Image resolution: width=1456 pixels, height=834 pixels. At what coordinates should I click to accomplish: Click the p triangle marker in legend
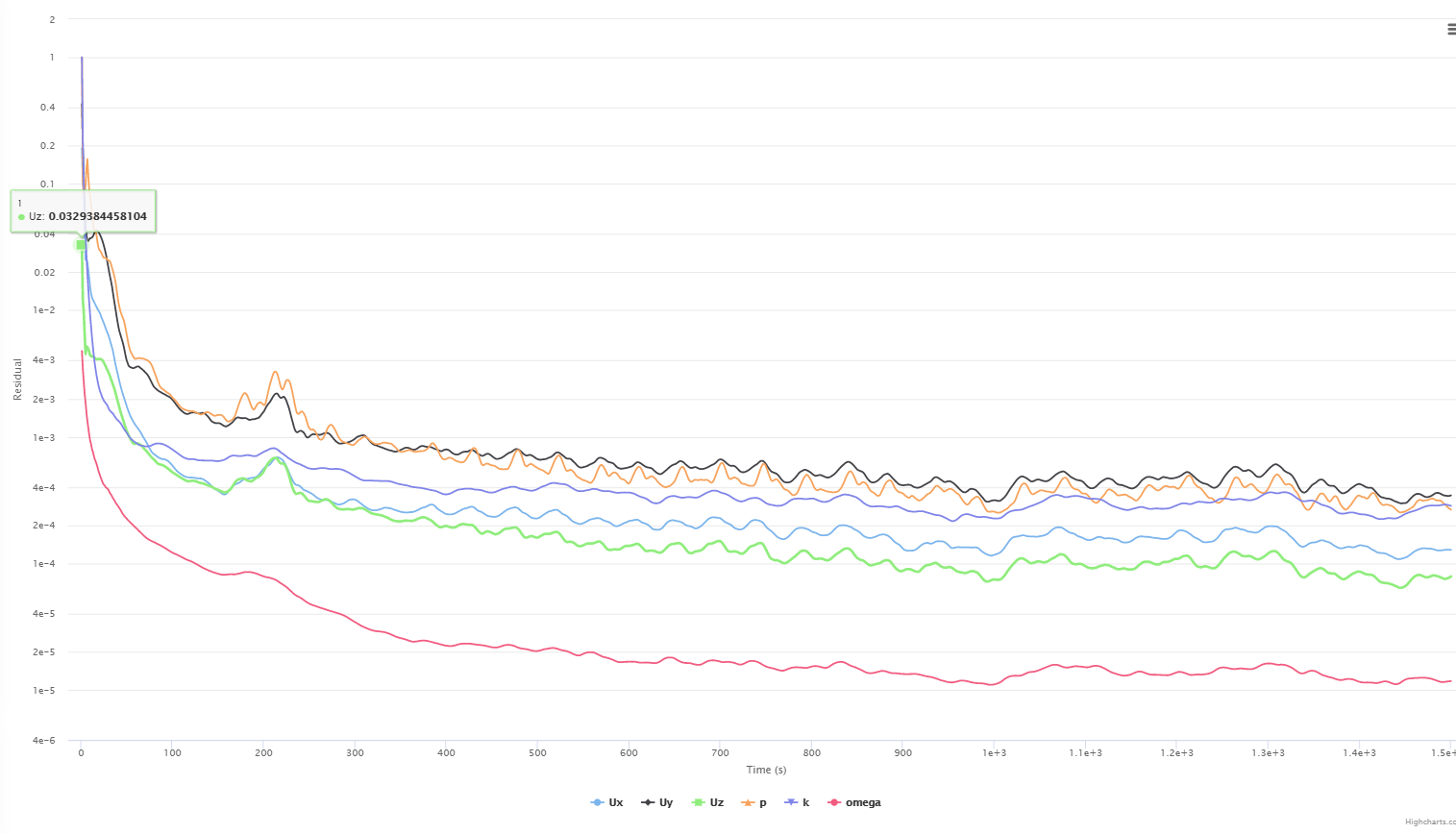(x=749, y=803)
